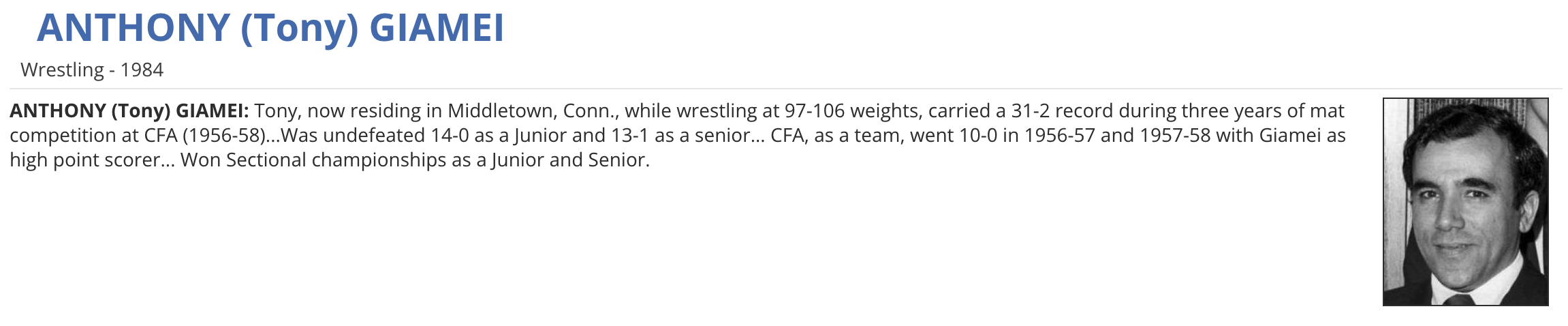Click the word "Wrestling" under the heading
The height and width of the screenshot is (326, 1568).
tap(62, 70)
